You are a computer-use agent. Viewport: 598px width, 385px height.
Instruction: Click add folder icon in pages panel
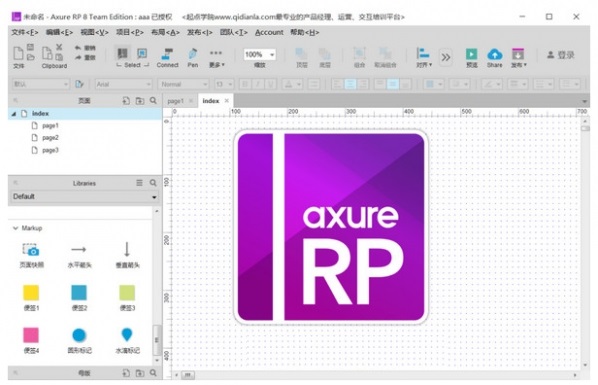pos(140,101)
